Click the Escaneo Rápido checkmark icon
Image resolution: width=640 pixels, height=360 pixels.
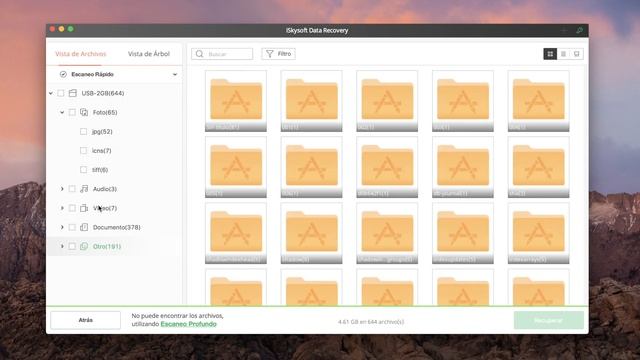pyautogui.click(x=63, y=74)
